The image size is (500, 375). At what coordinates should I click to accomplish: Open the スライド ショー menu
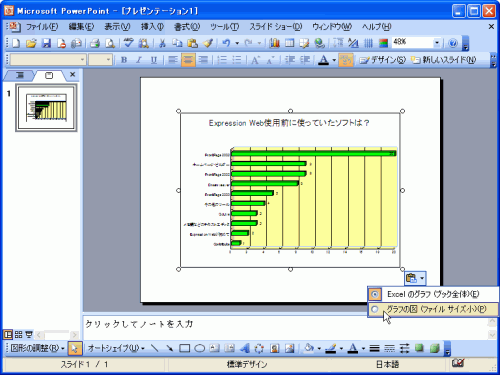click(x=276, y=27)
